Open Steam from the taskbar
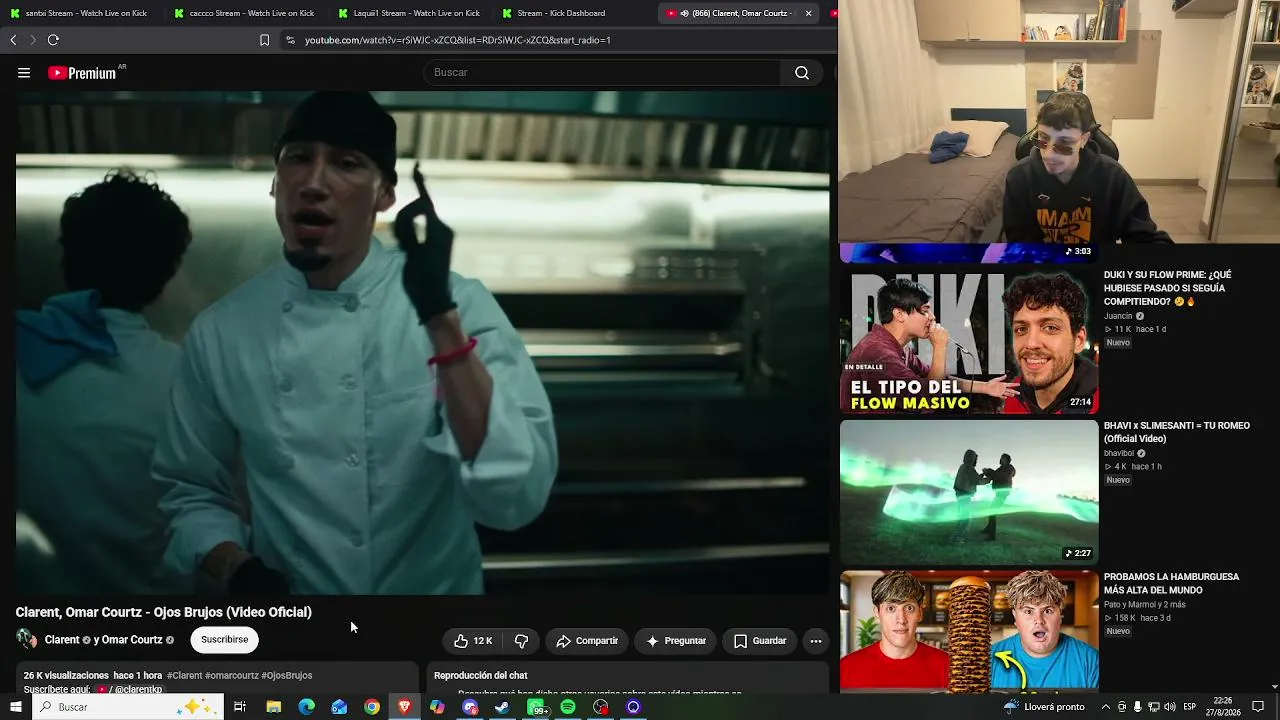This screenshot has width=1280, height=720. click(502, 707)
